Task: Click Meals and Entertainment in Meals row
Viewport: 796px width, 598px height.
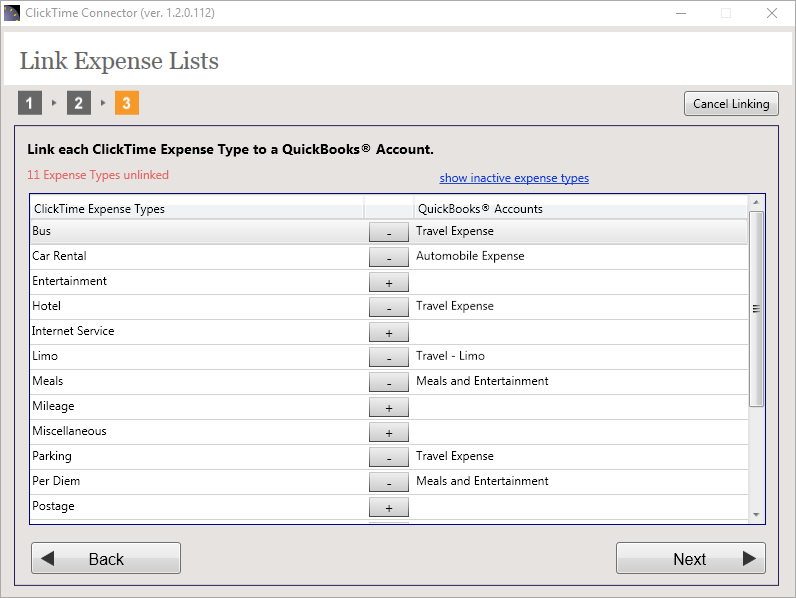Action: tap(482, 381)
